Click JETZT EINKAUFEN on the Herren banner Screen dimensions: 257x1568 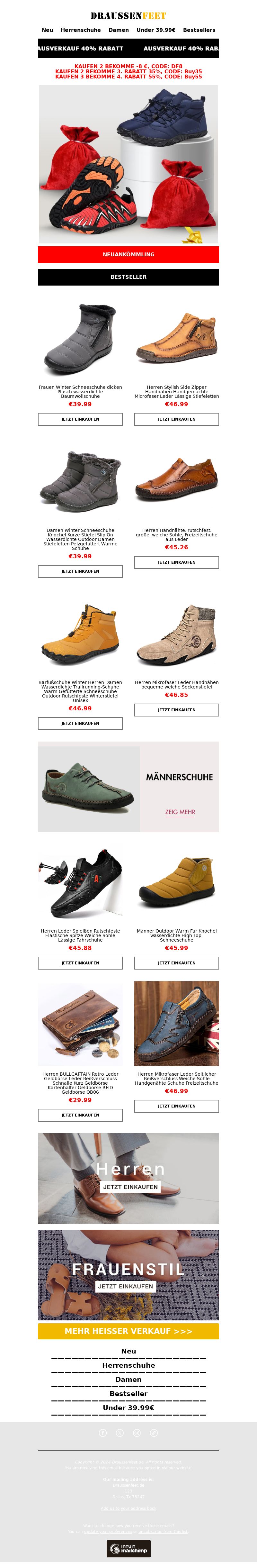tap(130, 1186)
